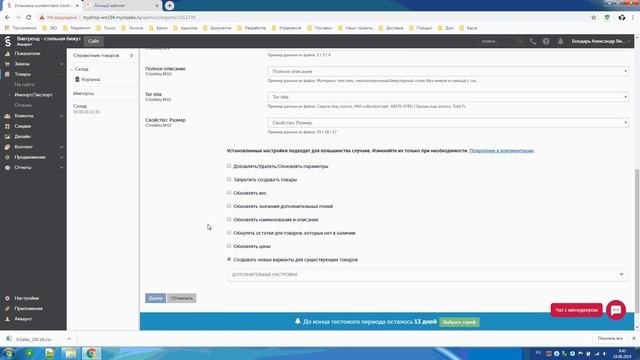640x360 pixels.
Task: Expand Дополнительные настройки section
Action: 427,275
